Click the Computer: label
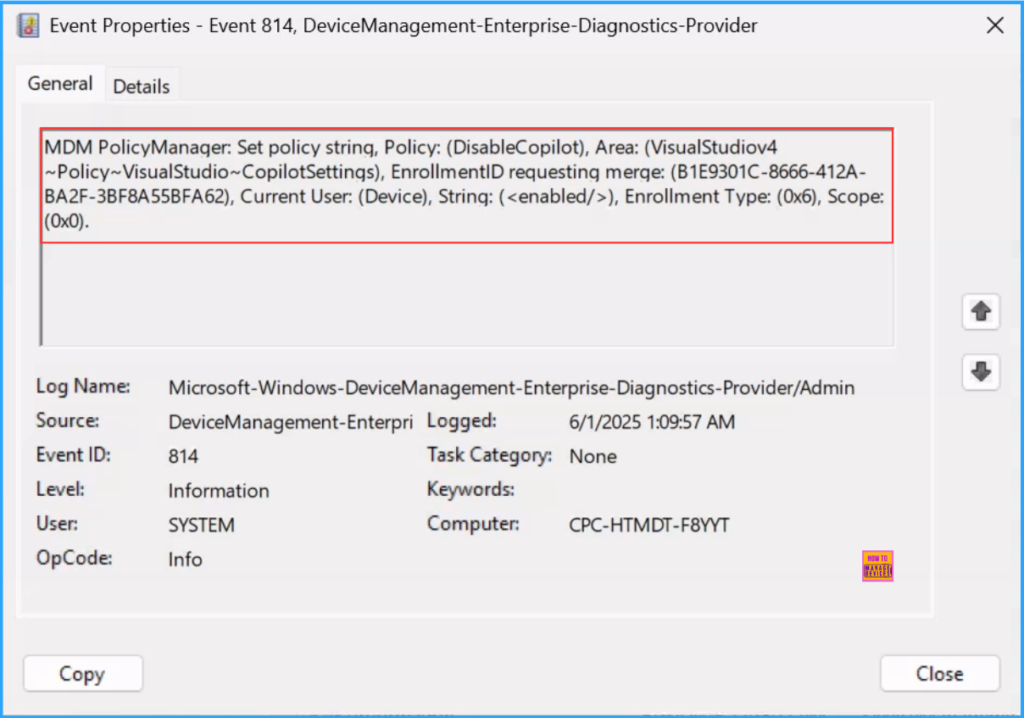The width and height of the screenshot is (1024, 718). pos(473,523)
